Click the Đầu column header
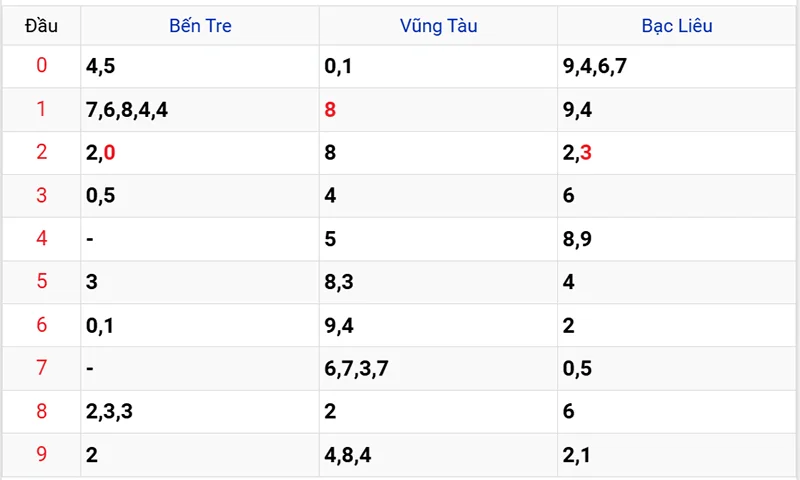The width and height of the screenshot is (800, 480). [41, 26]
